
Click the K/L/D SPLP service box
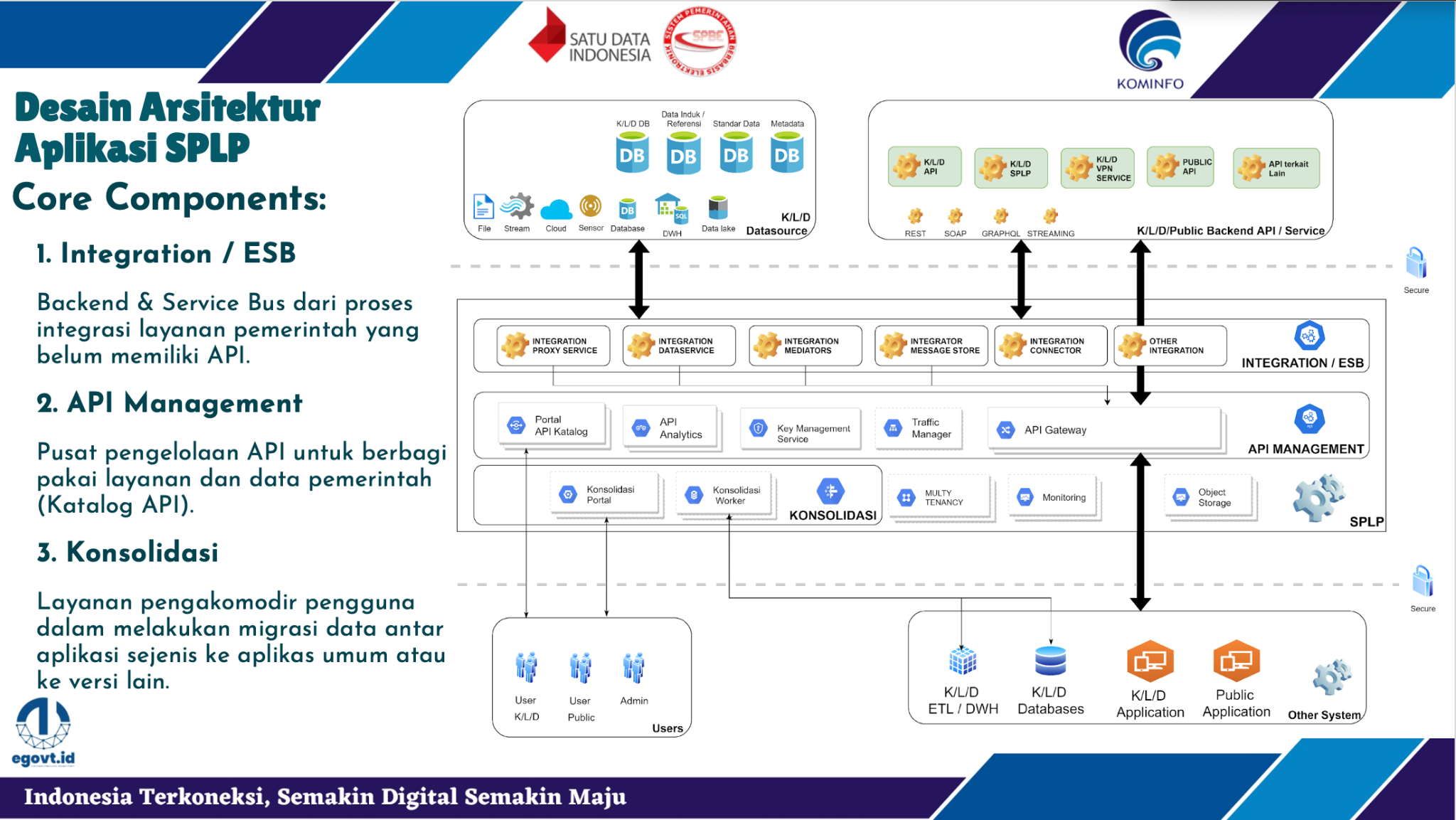1010,169
